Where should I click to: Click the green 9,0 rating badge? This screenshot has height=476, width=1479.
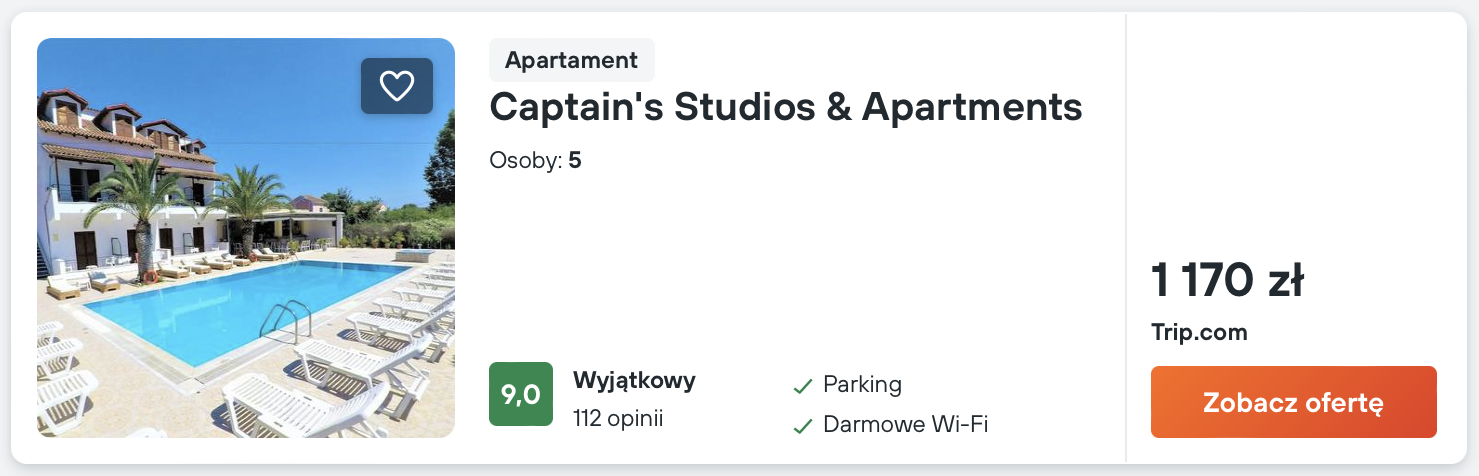[520, 394]
